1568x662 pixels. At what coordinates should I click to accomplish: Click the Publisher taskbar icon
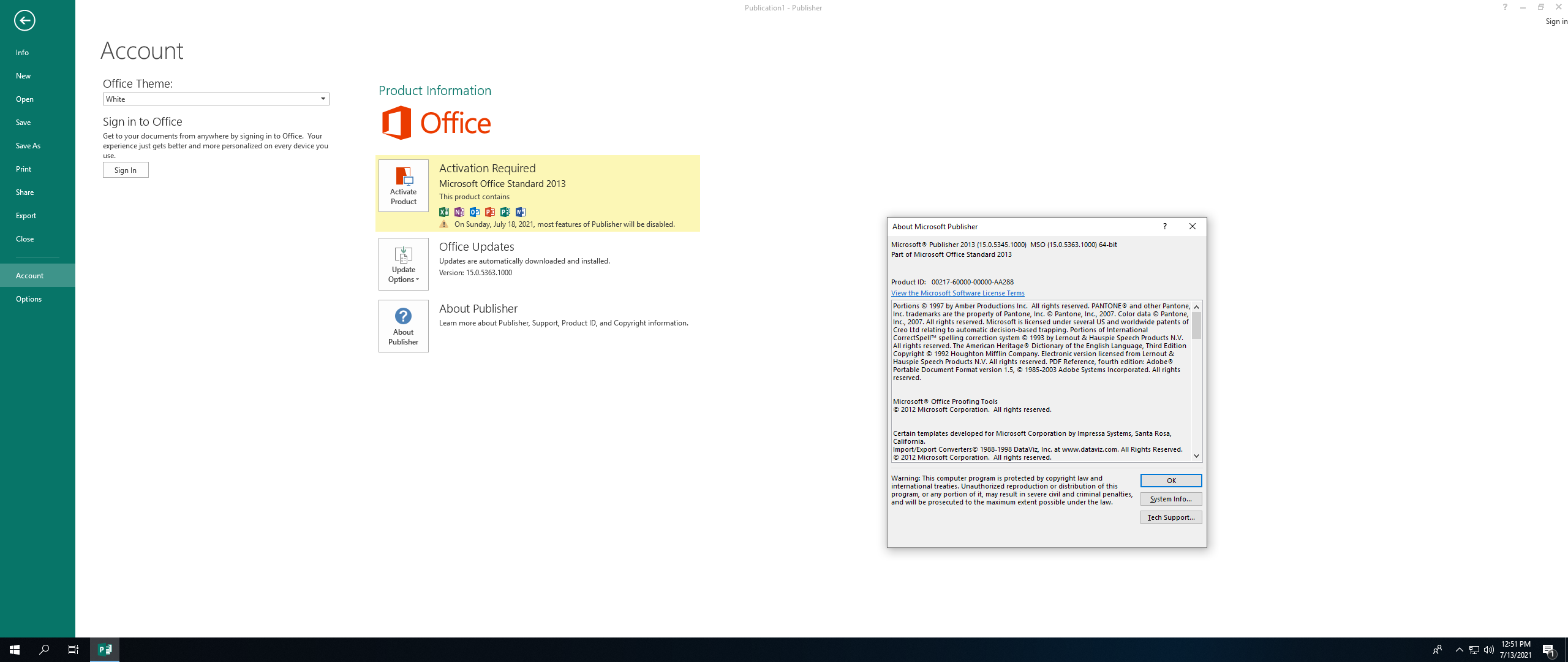pos(105,650)
